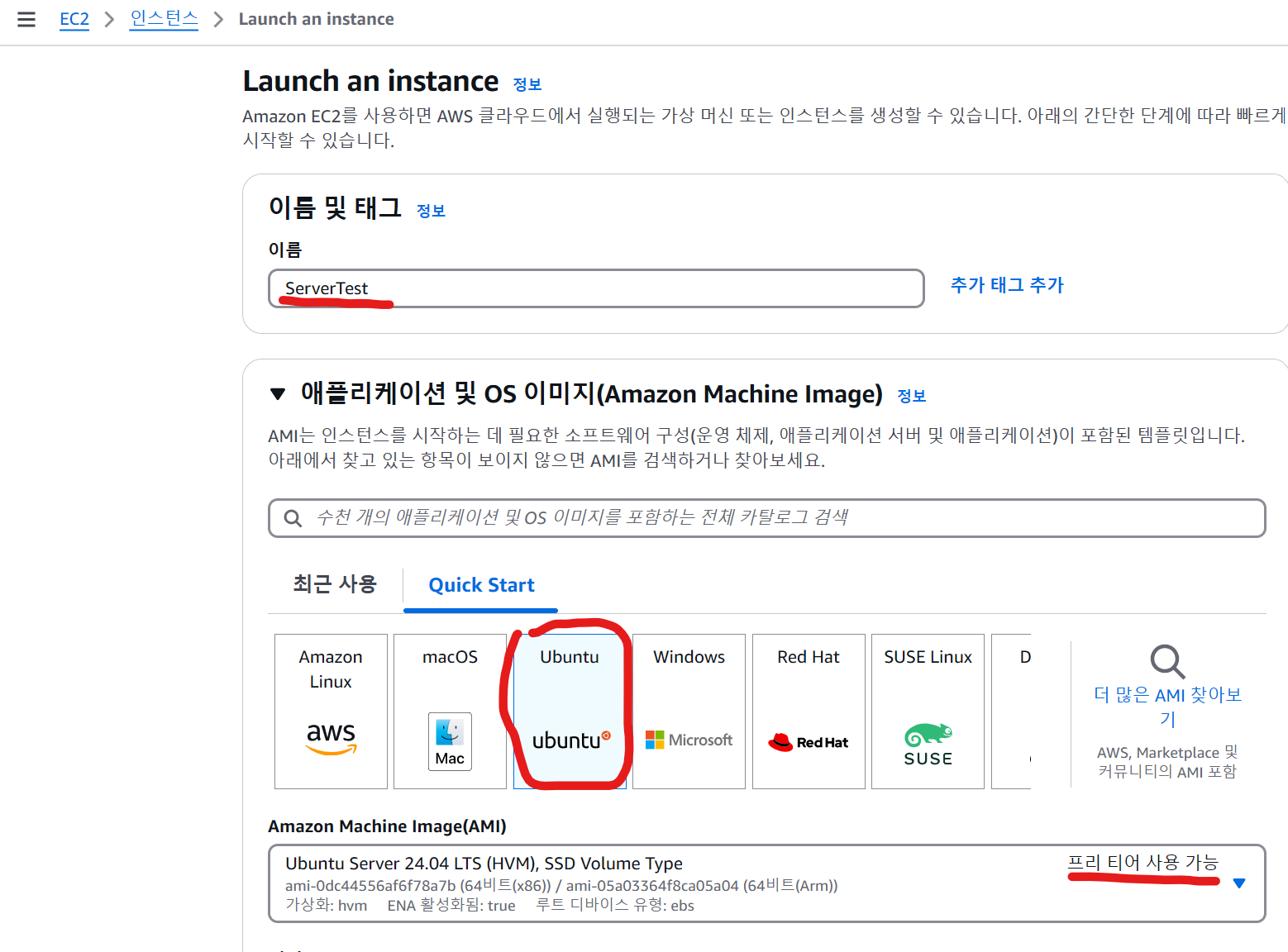
Task: Click the 프리 티어 사용 가능 label
Action: [x=1143, y=863]
